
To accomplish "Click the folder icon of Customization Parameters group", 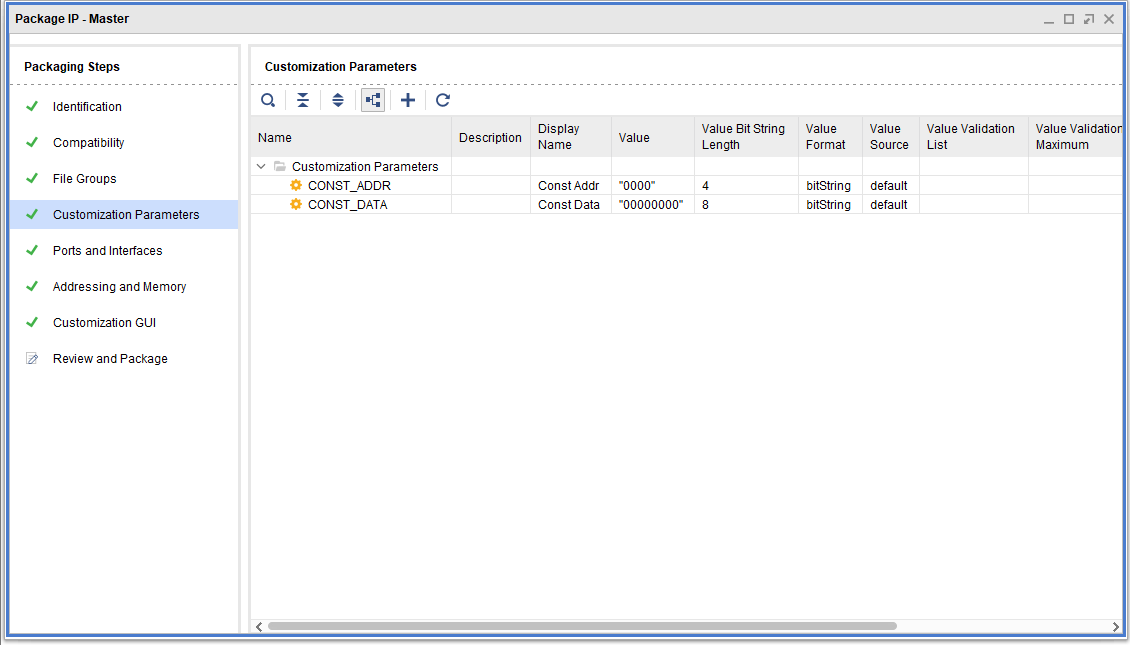I will (280, 166).
